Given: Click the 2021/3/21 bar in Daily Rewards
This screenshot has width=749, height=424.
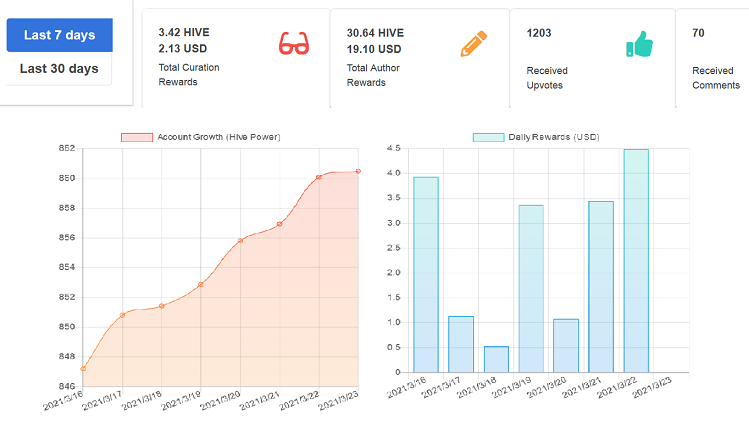Looking at the screenshot, I should [601, 287].
